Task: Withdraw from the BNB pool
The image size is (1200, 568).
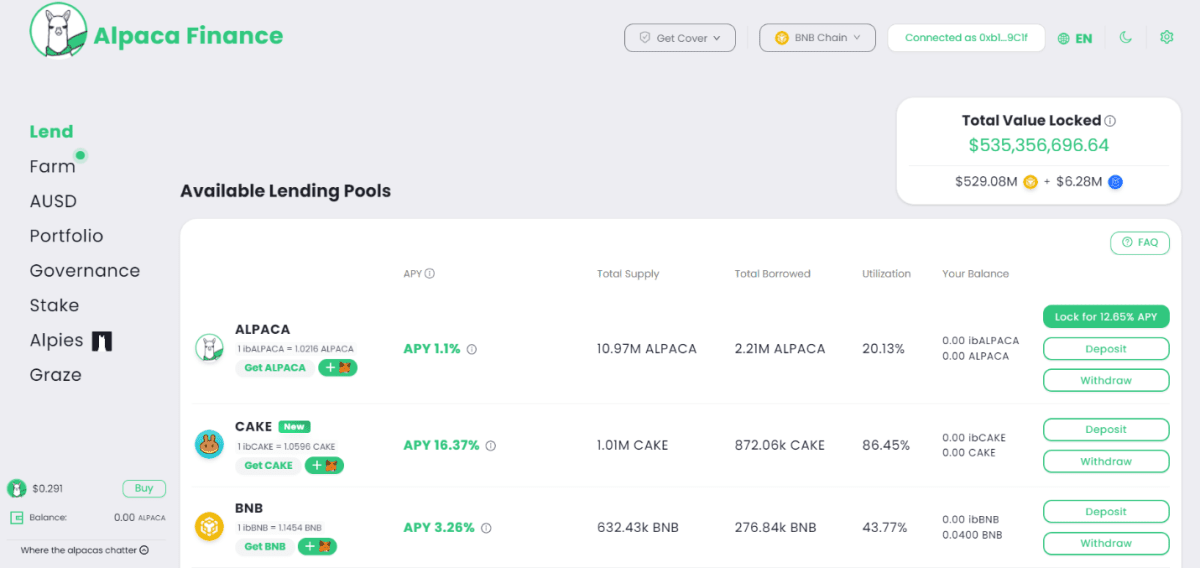Action: 1106,543
